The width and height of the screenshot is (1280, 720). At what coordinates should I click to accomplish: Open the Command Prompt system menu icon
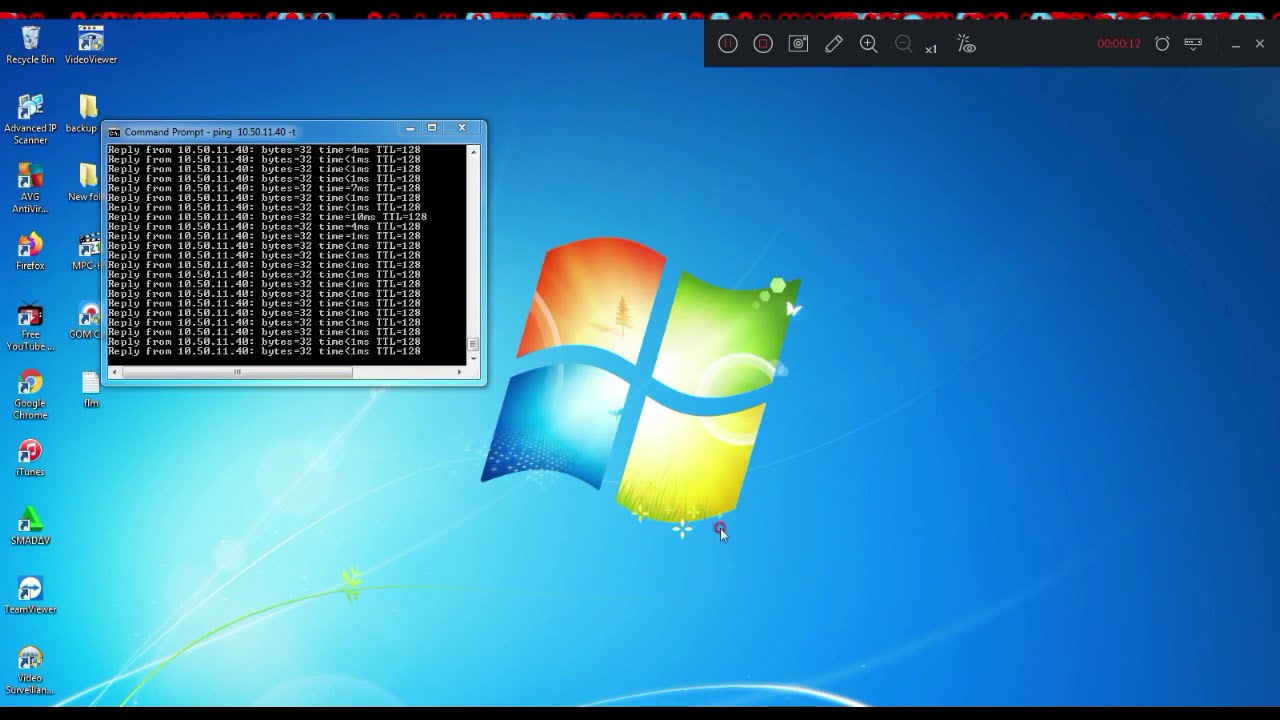pyautogui.click(x=114, y=132)
